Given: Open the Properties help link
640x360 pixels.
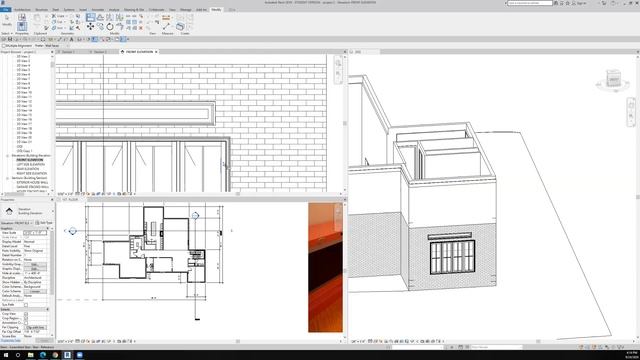Looking at the screenshot, I should (x=10, y=340).
